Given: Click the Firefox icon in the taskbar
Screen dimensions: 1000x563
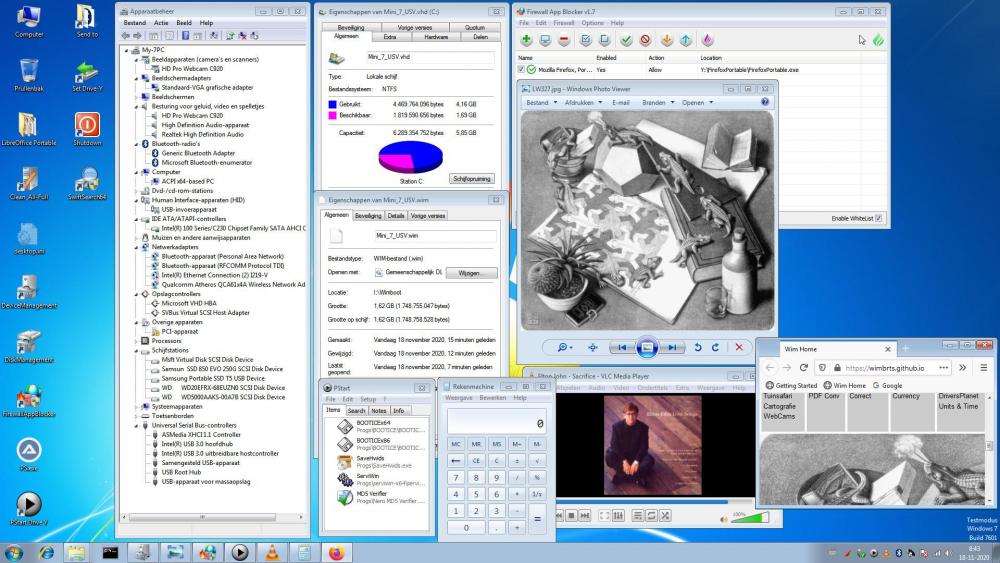Looking at the screenshot, I should coord(335,551).
